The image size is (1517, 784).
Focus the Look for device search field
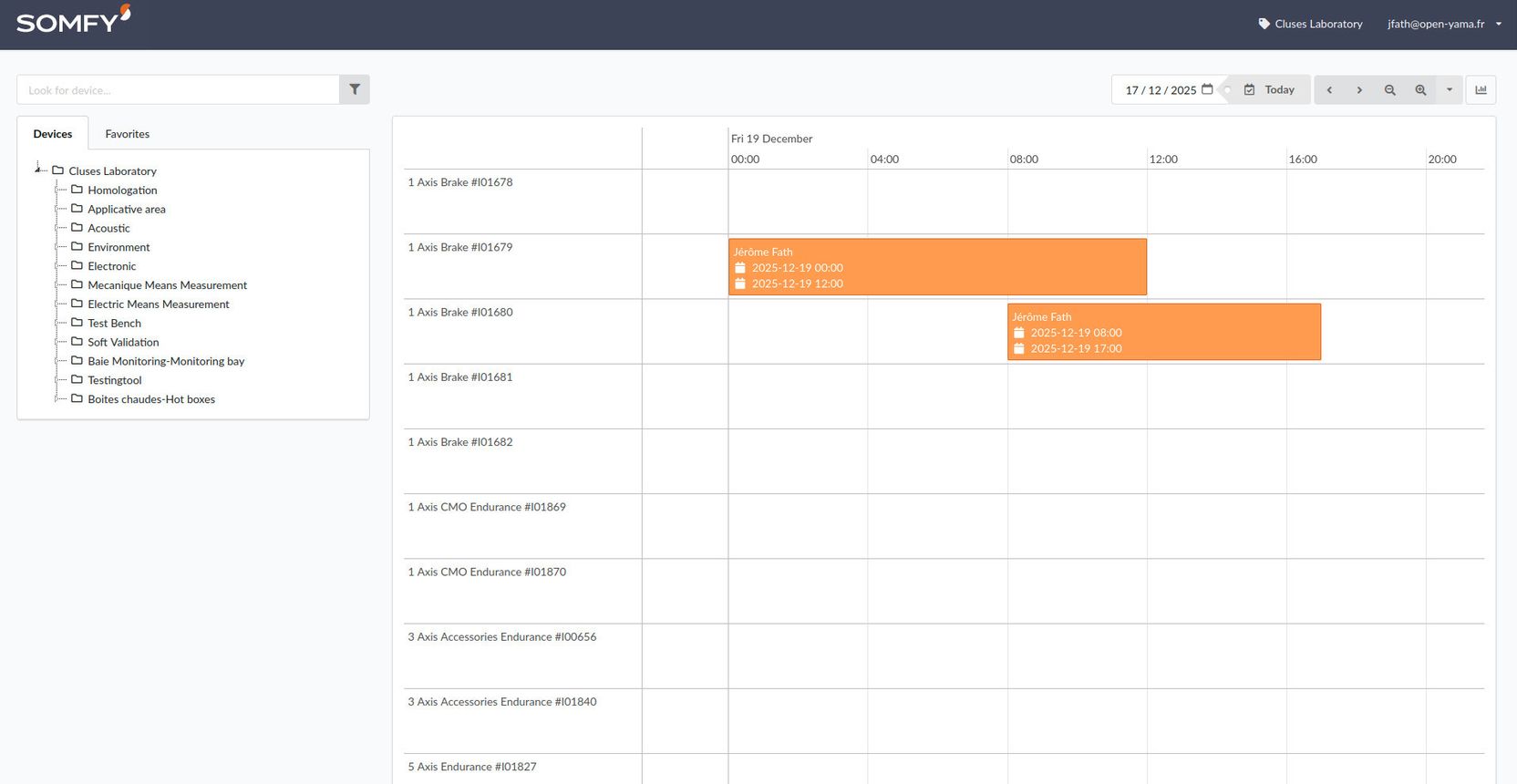[178, 89]
